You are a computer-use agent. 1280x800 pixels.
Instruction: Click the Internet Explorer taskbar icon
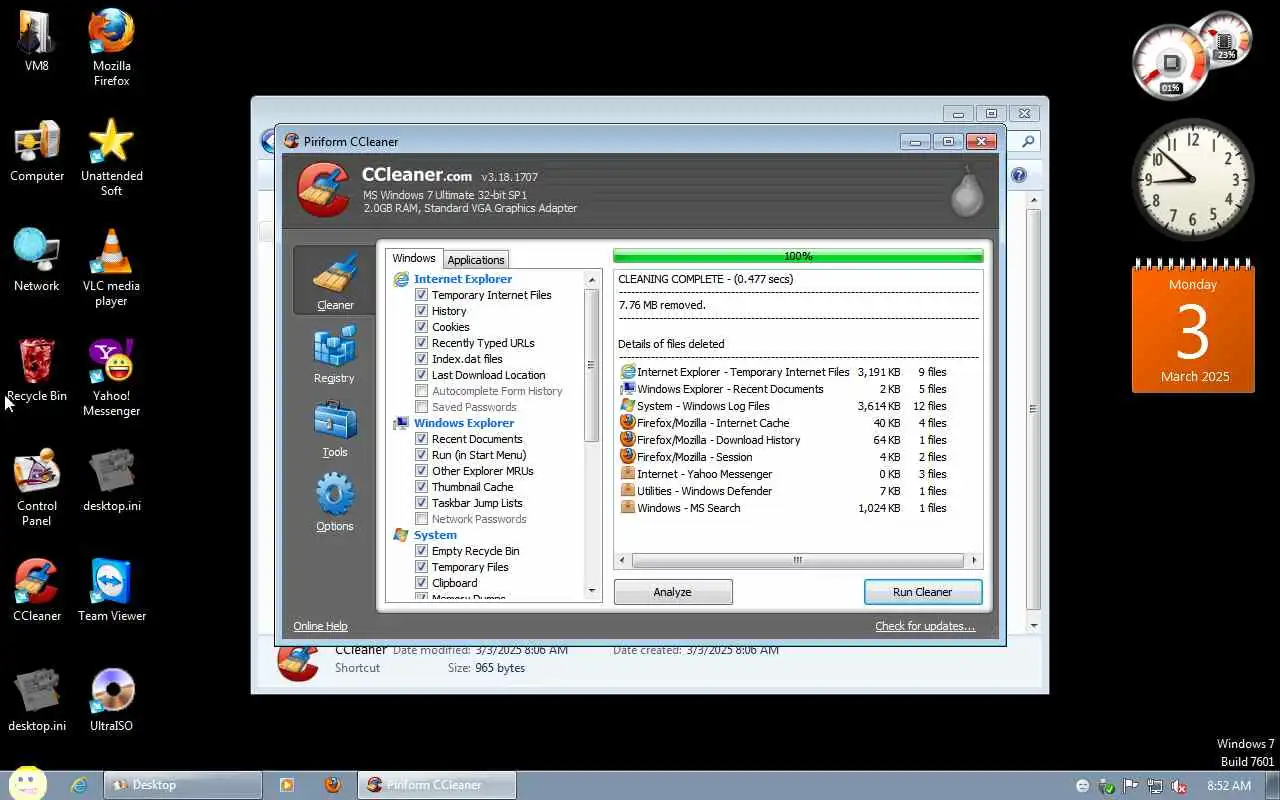(x=79, y=785)
